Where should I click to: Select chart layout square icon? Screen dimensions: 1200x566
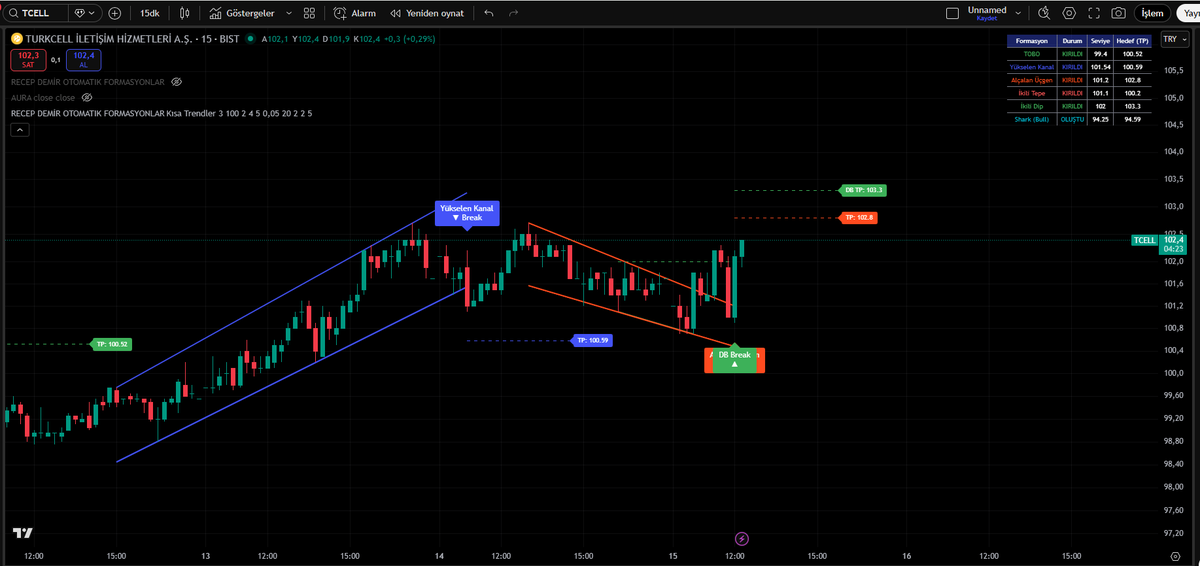click(x=952, y=13)
